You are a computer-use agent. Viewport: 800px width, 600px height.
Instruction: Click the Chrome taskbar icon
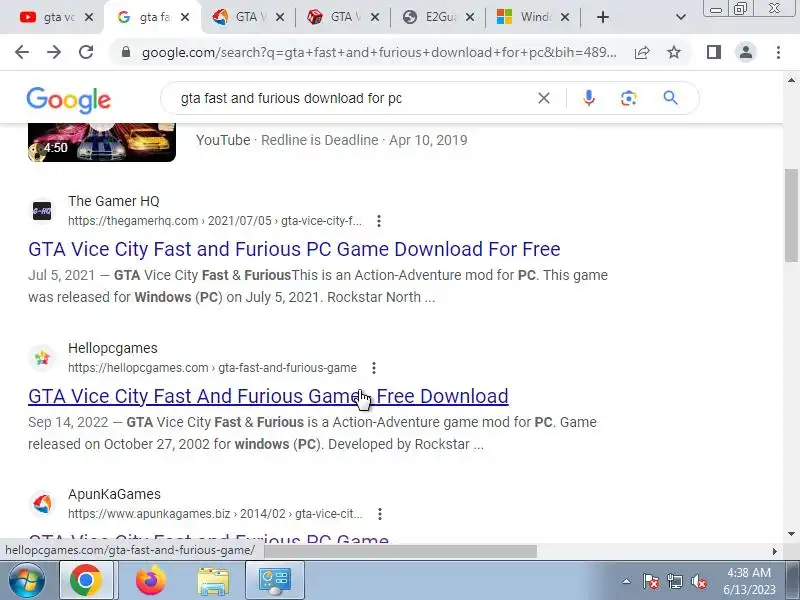pos(86,581)
